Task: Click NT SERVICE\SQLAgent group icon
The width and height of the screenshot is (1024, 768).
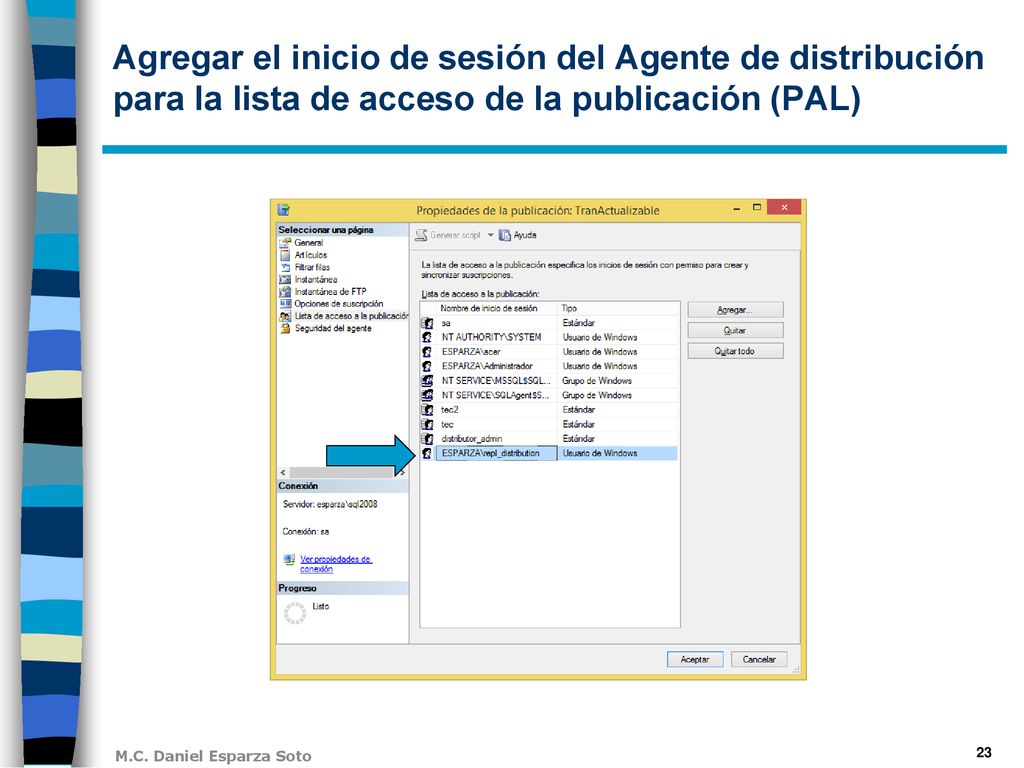Action: [427, 396]
